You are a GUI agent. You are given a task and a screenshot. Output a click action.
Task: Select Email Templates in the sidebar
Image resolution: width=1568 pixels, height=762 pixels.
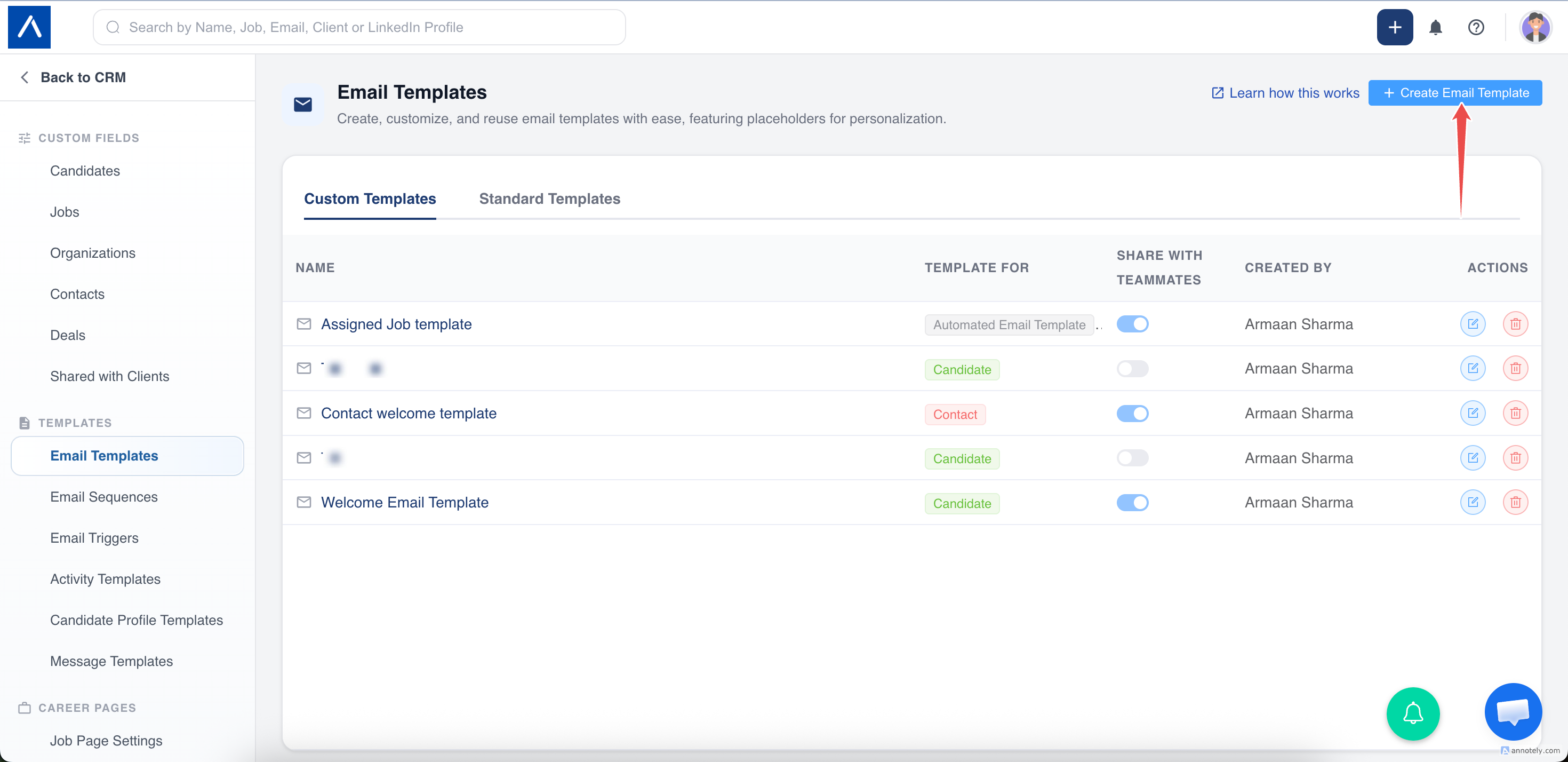127,456
